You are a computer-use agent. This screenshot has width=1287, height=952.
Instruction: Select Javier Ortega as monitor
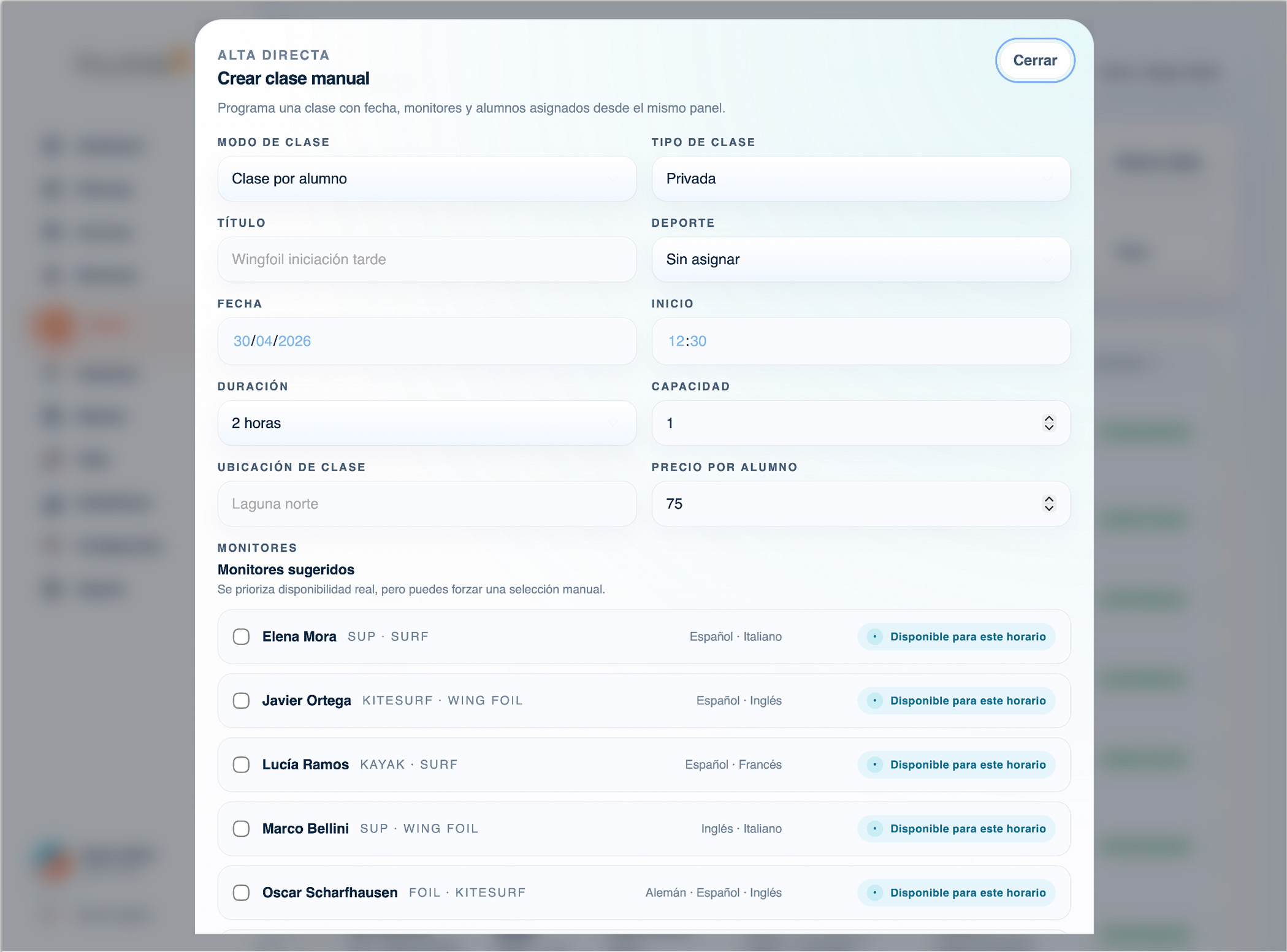coord(241,700)
